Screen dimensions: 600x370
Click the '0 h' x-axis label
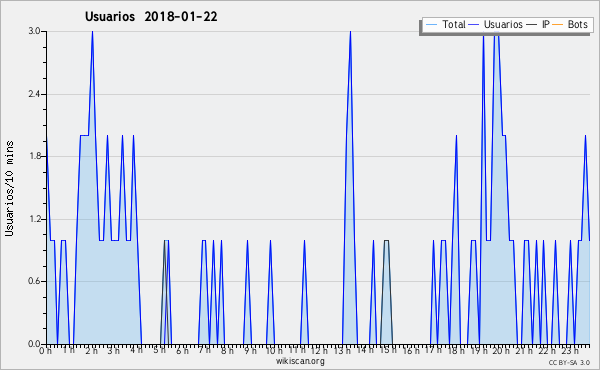(x=46, y=351)
